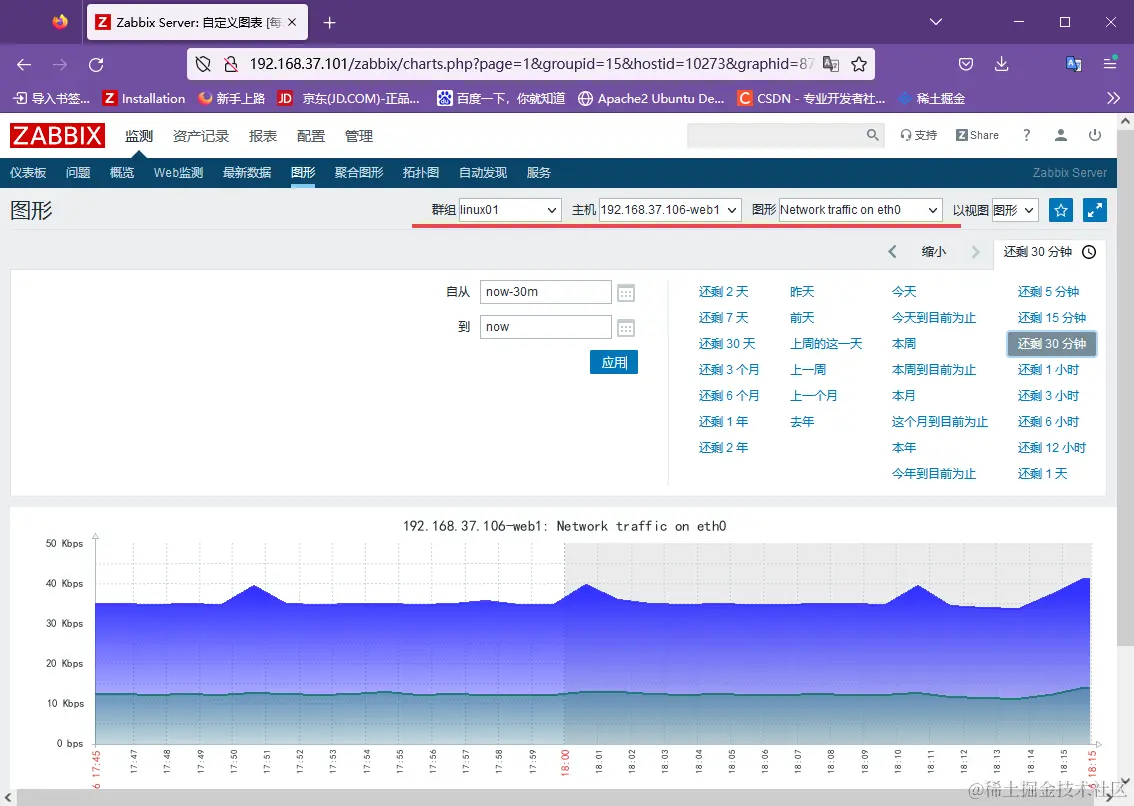Viewport: 1134px width, 806px height.
Task: Go to the 聚合图形 submenu
Action: pyautogui.click(x=359, y=173)
